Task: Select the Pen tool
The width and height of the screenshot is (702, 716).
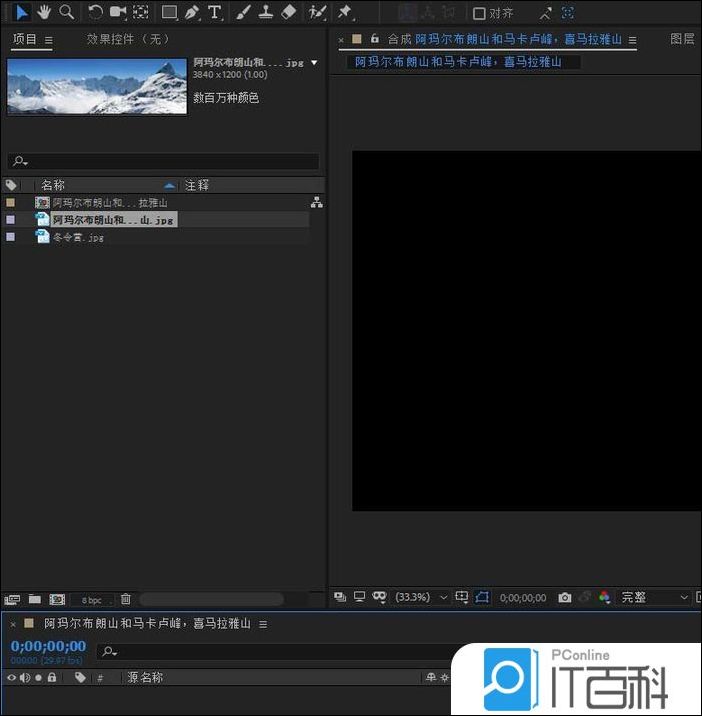Action: pyautogui.click(x=192, y=12)
